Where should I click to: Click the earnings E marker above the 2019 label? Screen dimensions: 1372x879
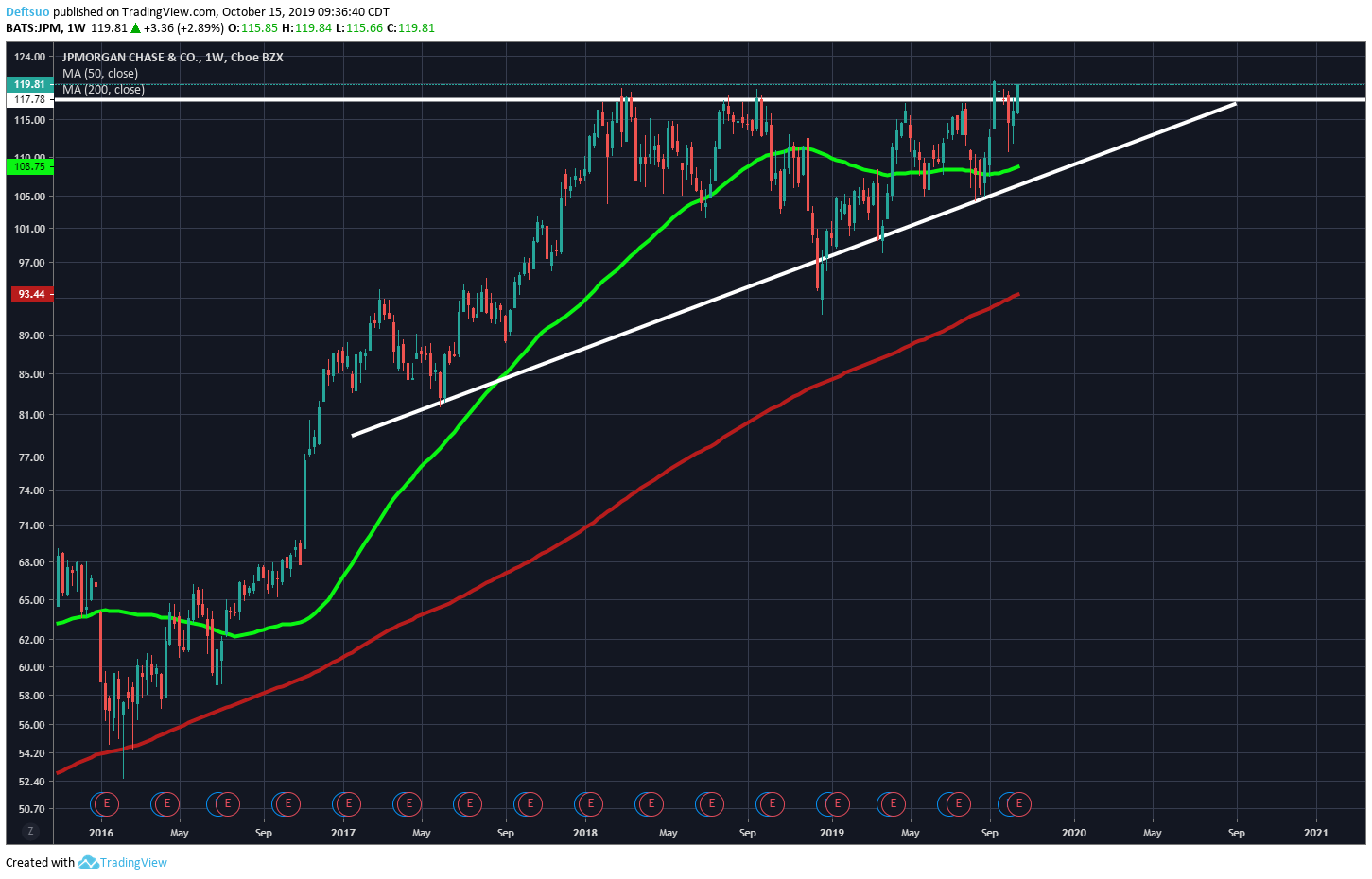(837, 804)
